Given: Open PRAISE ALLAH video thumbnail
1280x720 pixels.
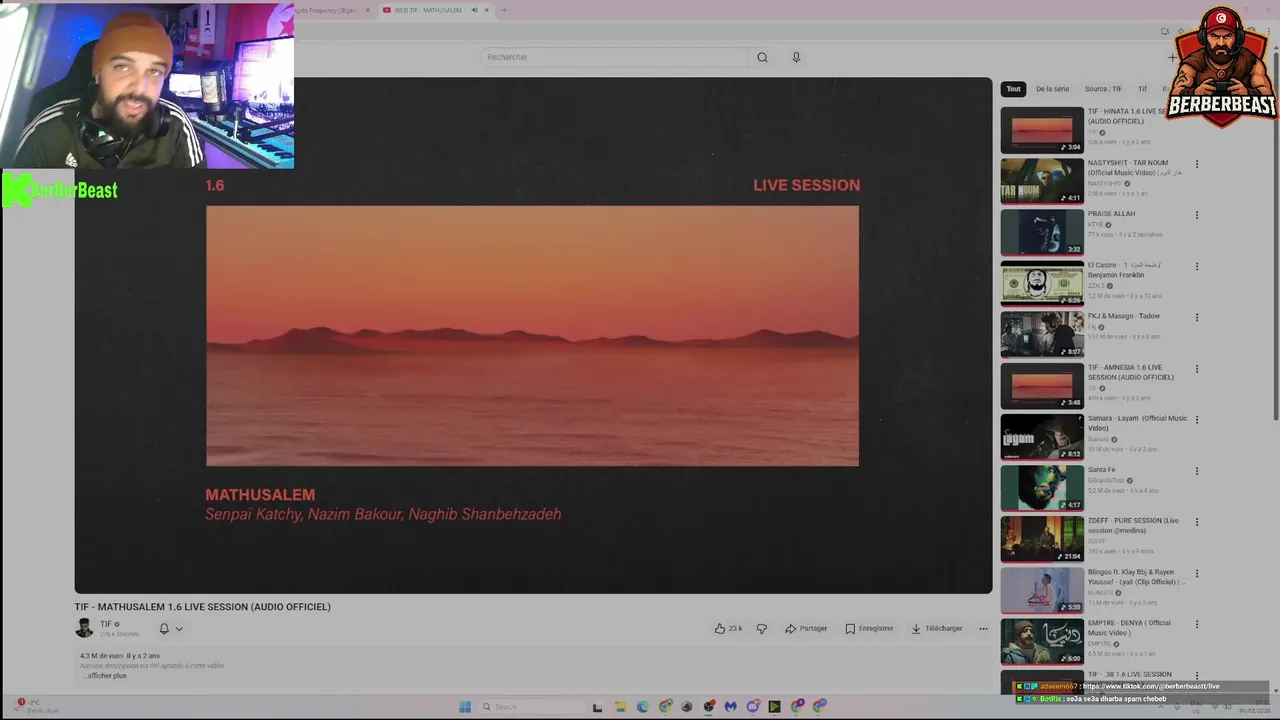Looking at the screenshot, I should click(x=1042, y=232).
